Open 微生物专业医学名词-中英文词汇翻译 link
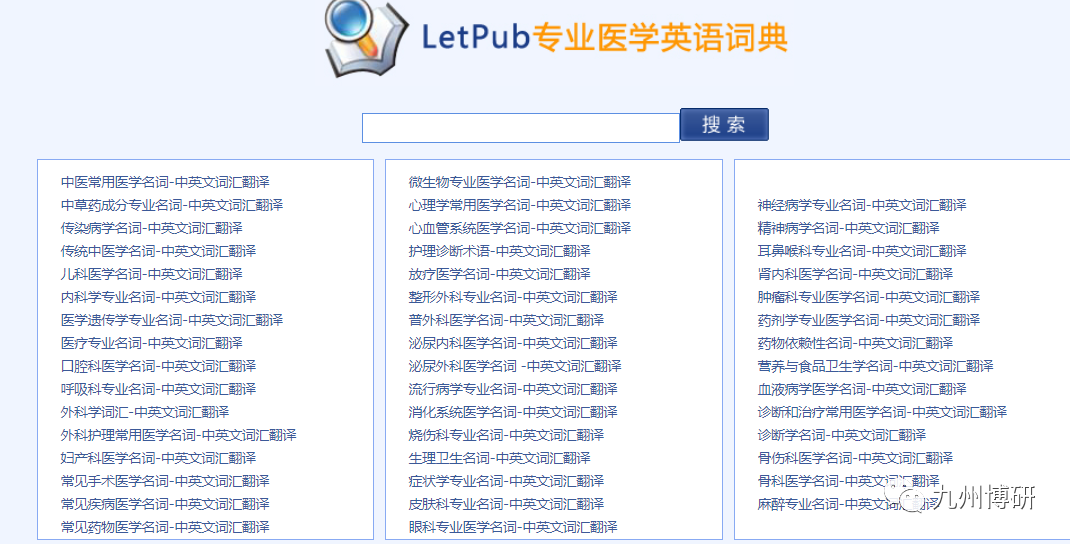1070x544 pixels. pos(520,182)
